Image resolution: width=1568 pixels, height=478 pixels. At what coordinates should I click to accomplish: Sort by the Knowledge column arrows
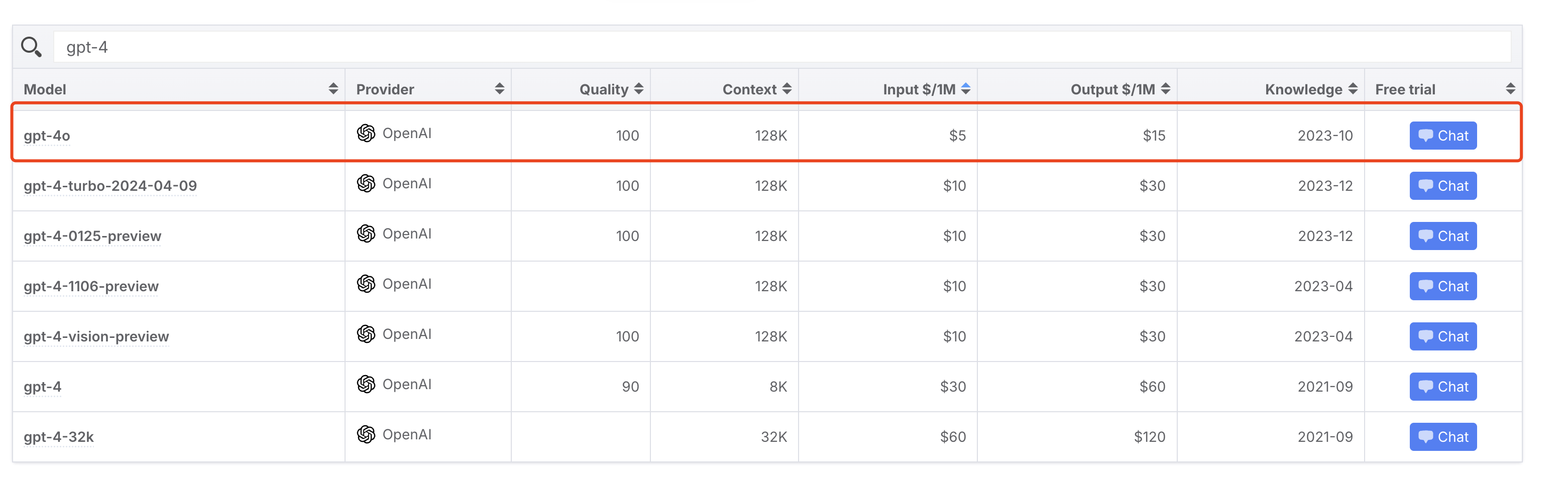coord(1353,89)
